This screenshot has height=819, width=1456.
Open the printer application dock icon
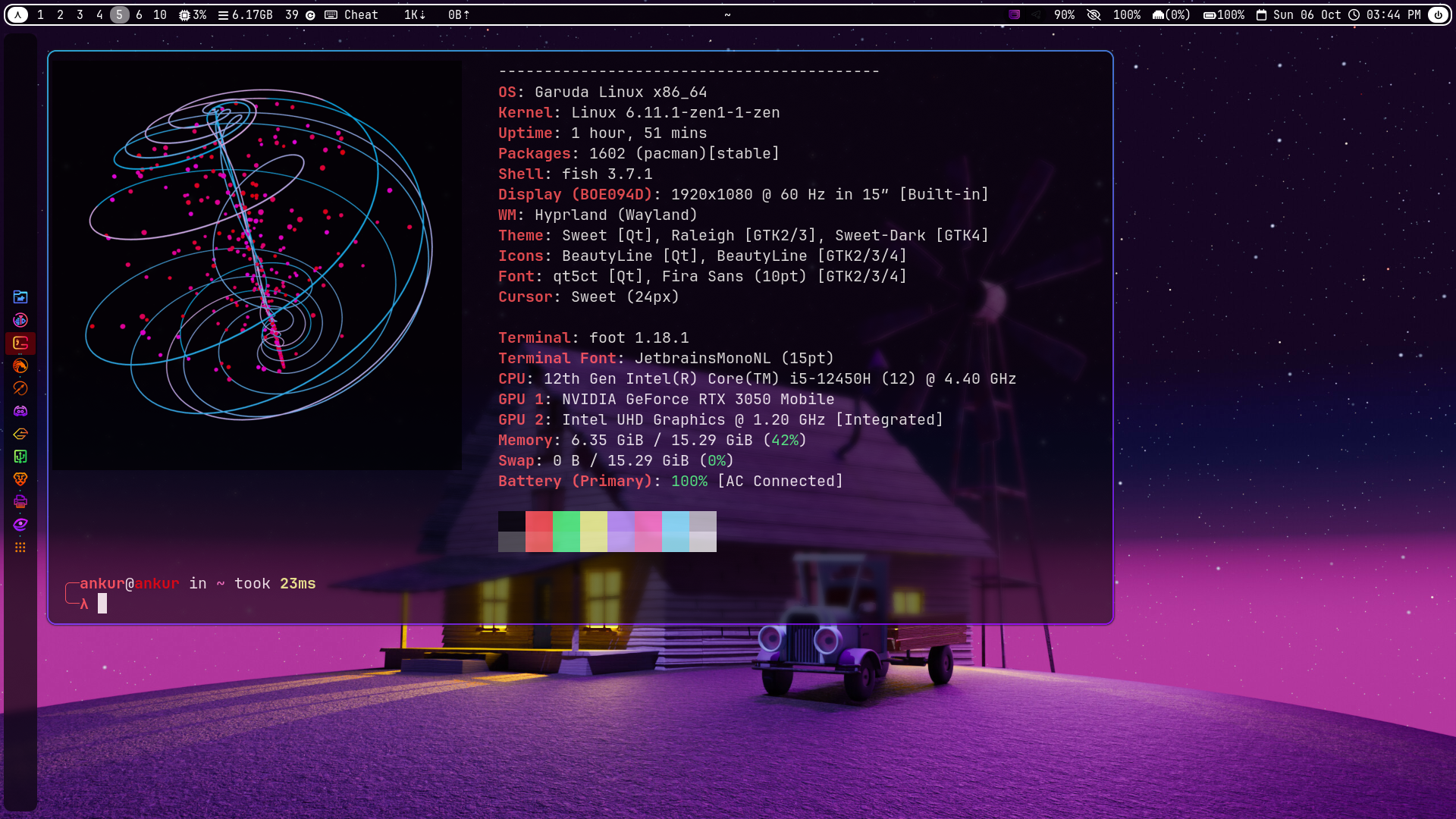click(20, 502)
